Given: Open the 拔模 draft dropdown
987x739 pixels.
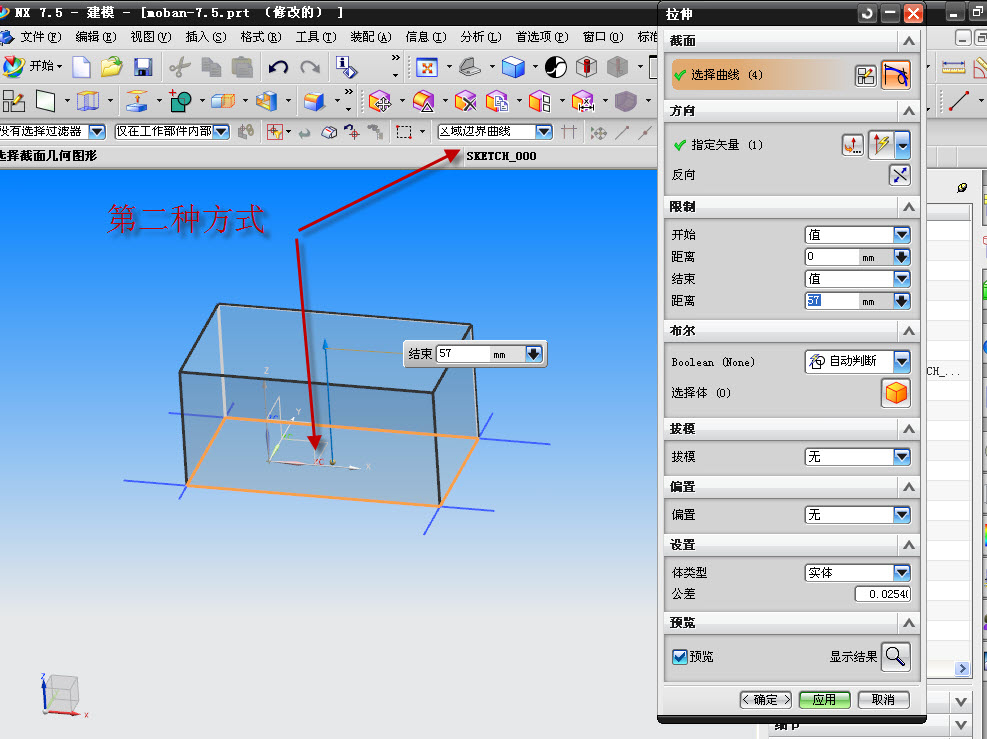Looking at the screenshot, I should [901, 457].
